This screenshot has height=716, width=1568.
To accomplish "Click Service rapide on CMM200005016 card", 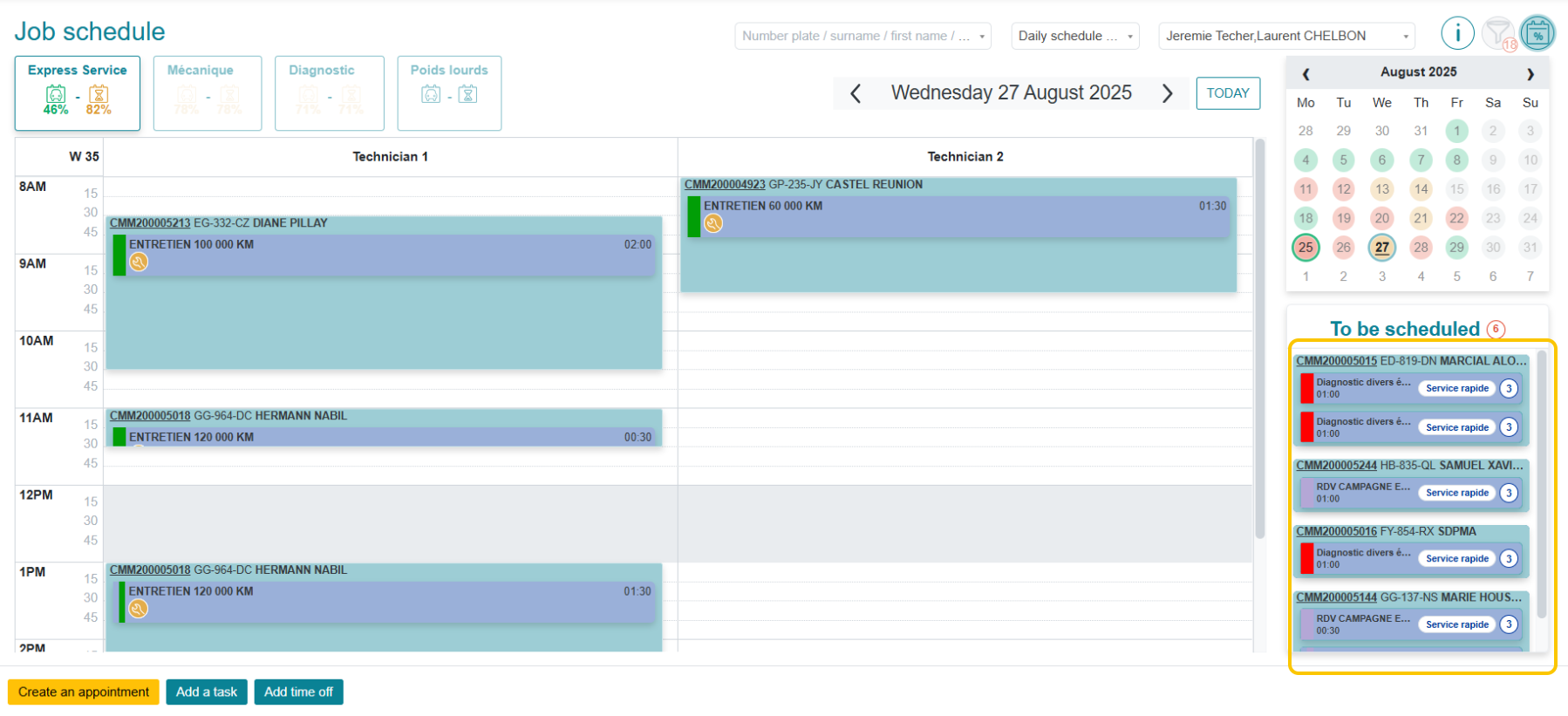I will click(1457, 559).
